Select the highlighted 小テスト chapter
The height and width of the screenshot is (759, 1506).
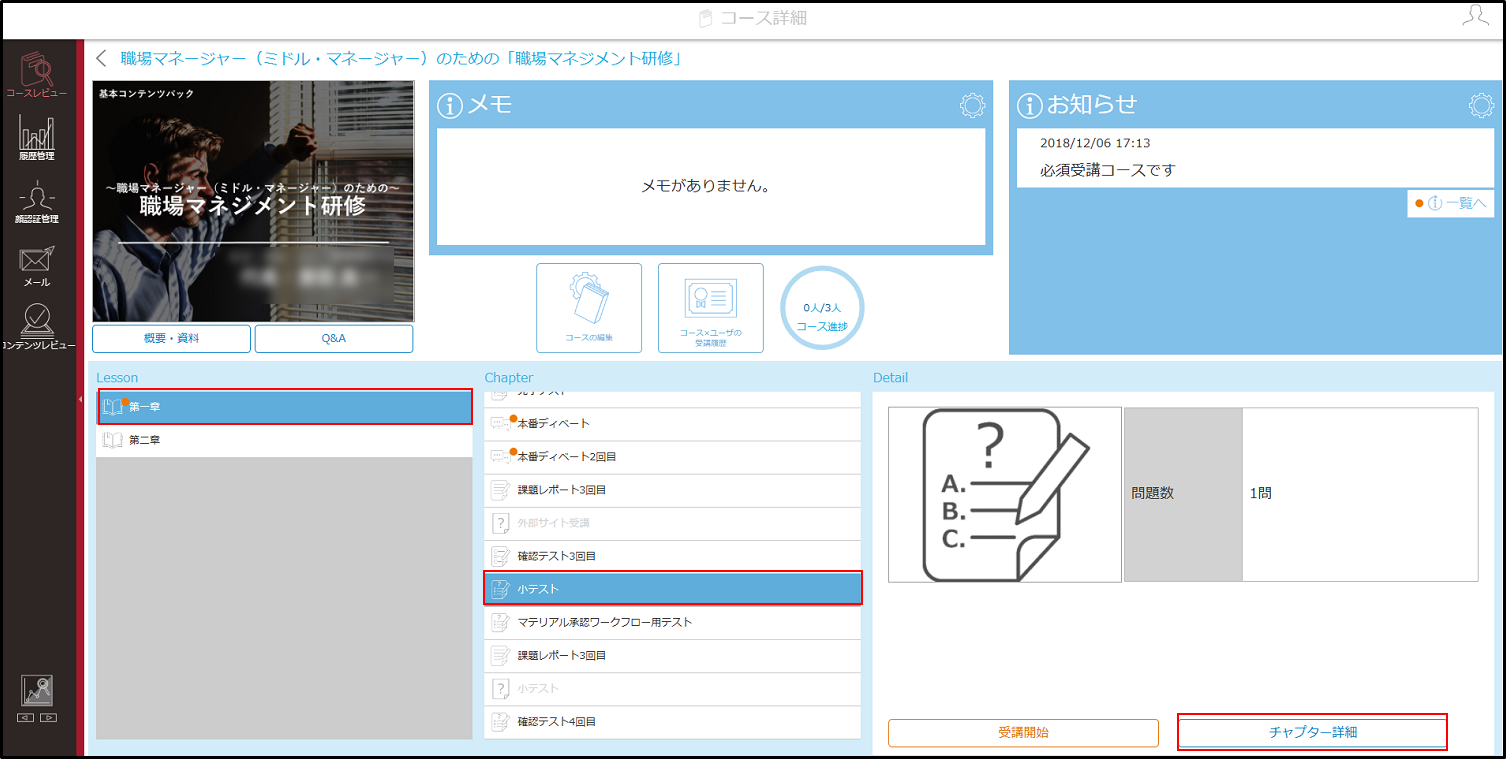673,589
